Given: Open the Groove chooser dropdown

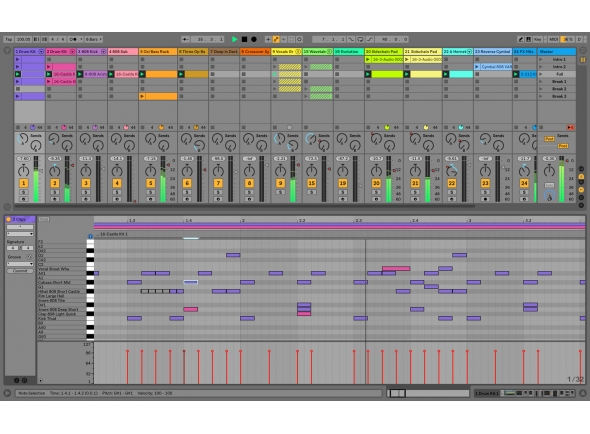Looking at the screenshot, I should tap(20, 263).
